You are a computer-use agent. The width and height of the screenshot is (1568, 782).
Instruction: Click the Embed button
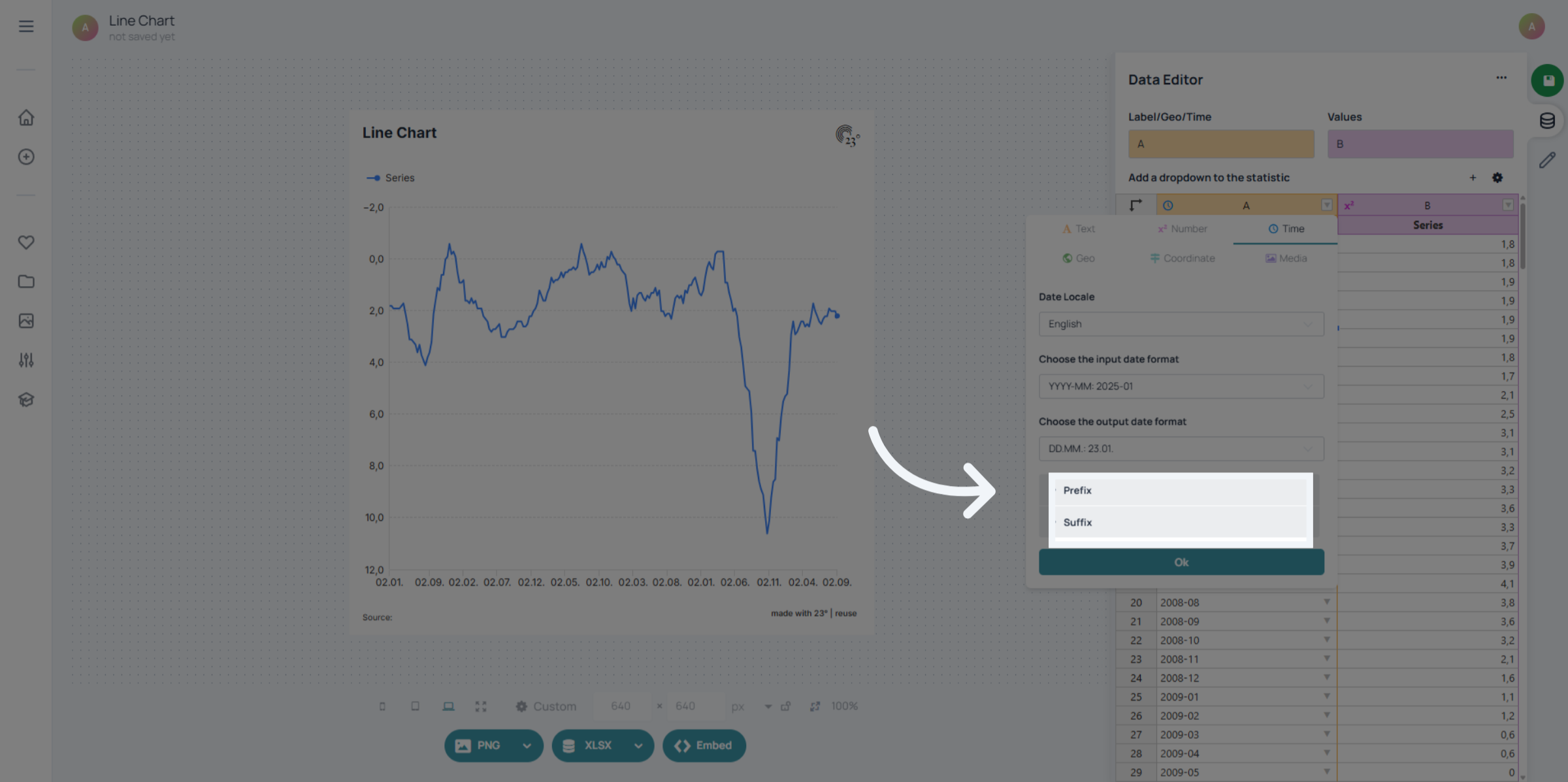[704, 745]
